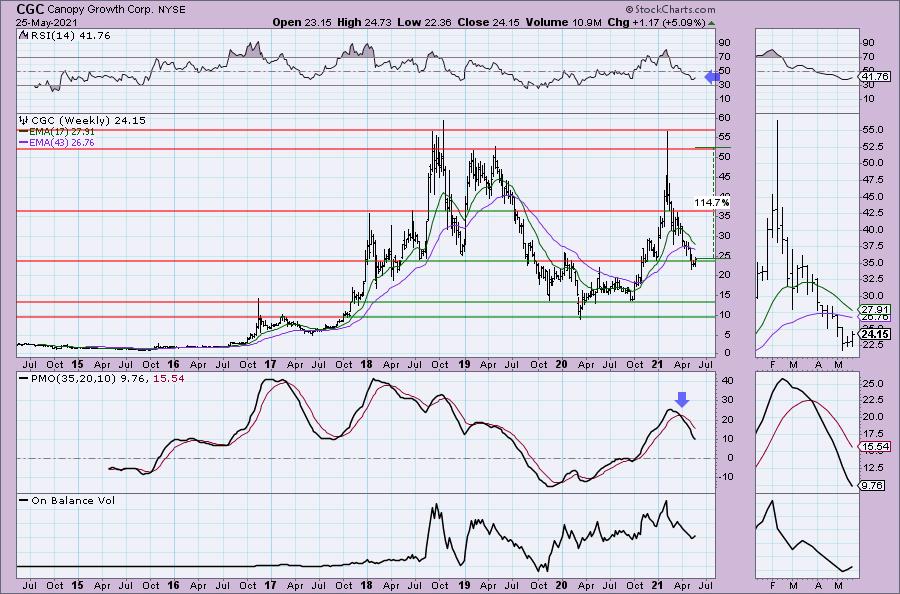Image resolution: width=900 pixels, height=594 pixels.
Task: Click the 37.5 level on the zoom price axis
Action: [871, 246]
